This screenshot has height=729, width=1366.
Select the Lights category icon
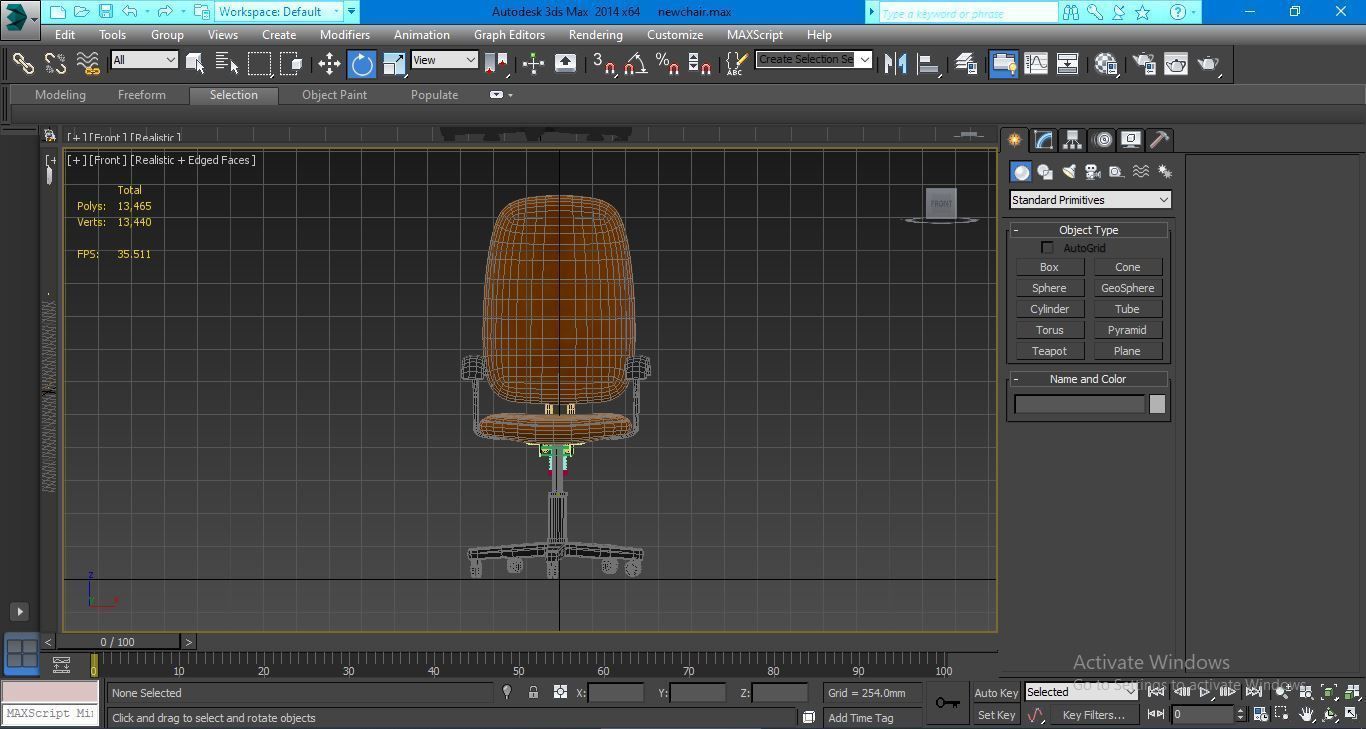(x=1069, y=172)
